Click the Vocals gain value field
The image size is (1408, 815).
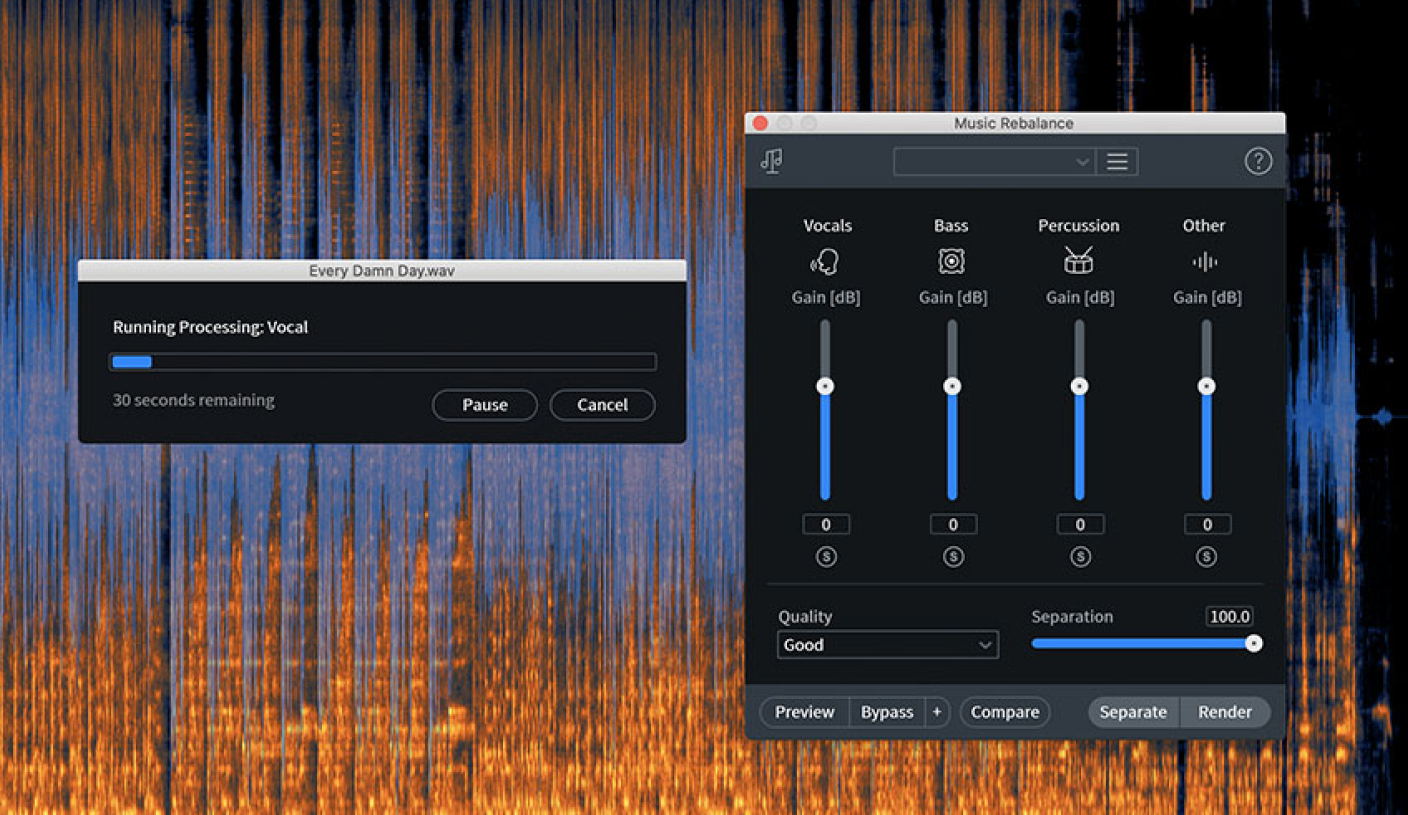pyautogui.click(x=826, y=524)
